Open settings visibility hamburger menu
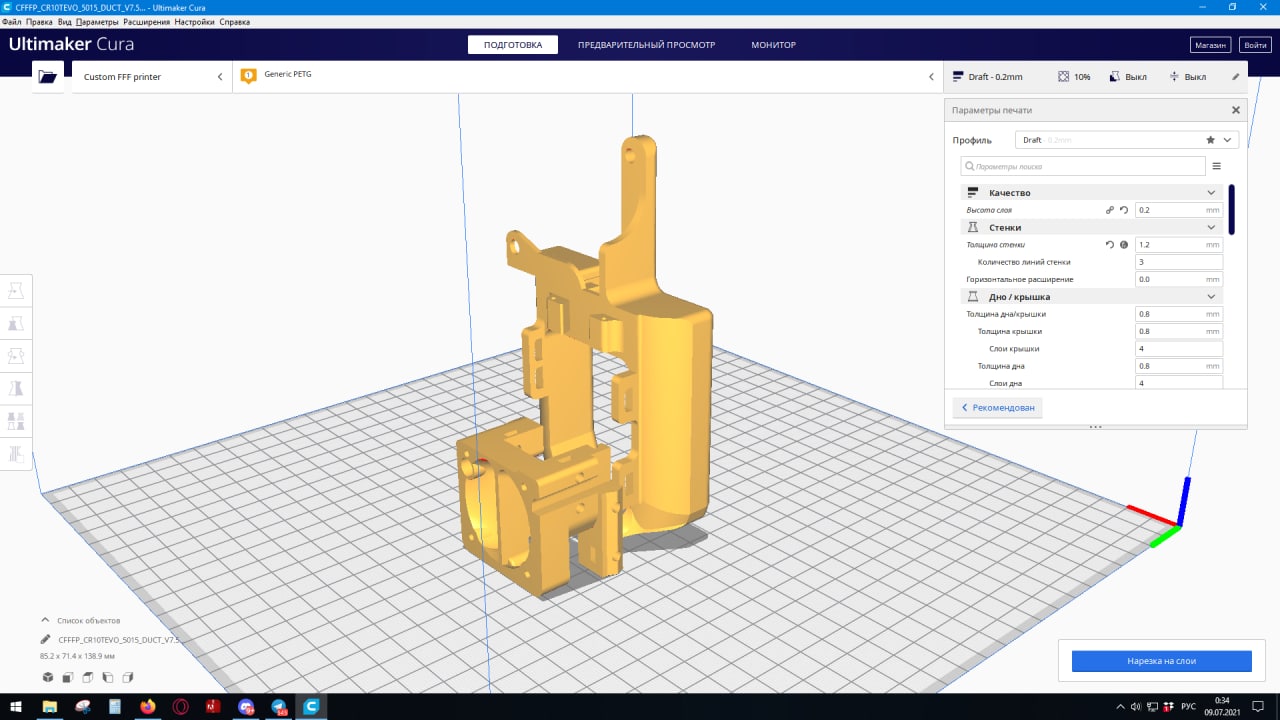This screenshot has height=720, width=1280. [1217, 166]
